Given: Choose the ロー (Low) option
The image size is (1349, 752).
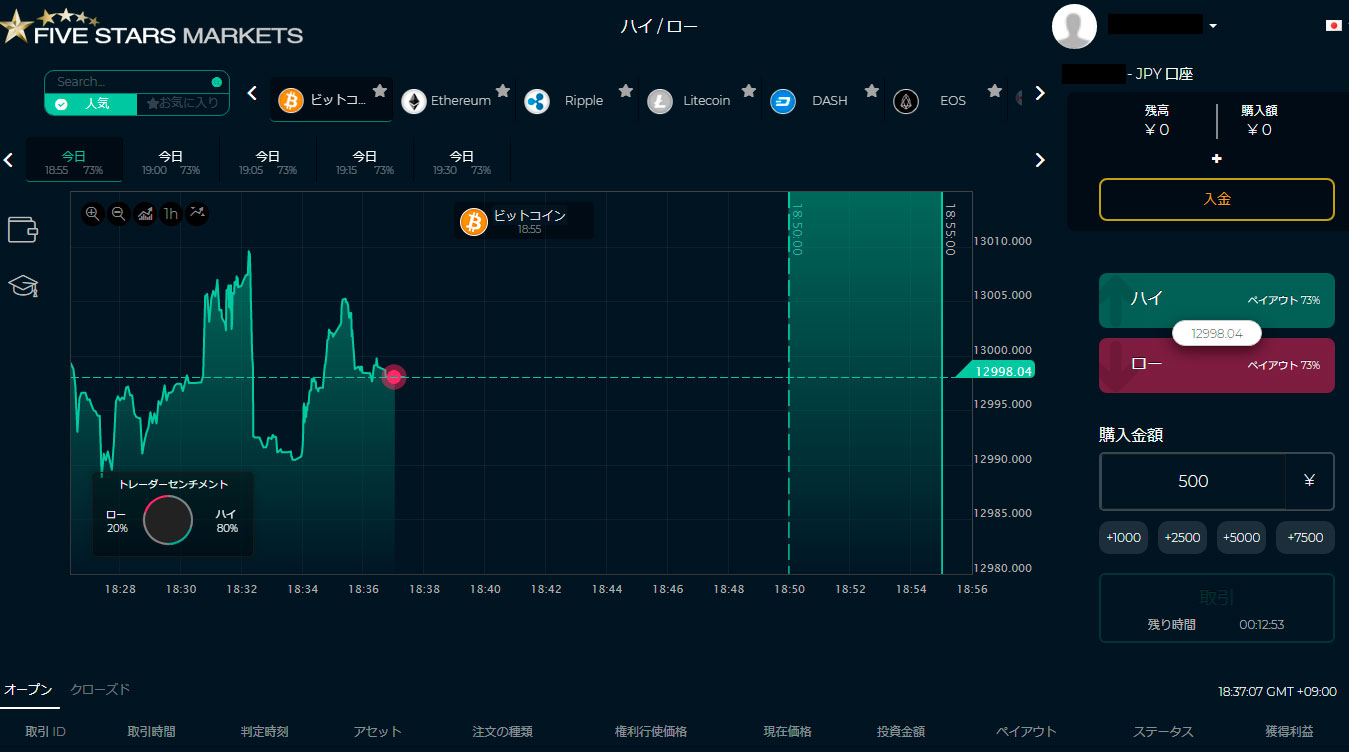Looking at the screenshot, I should 1217,365.
